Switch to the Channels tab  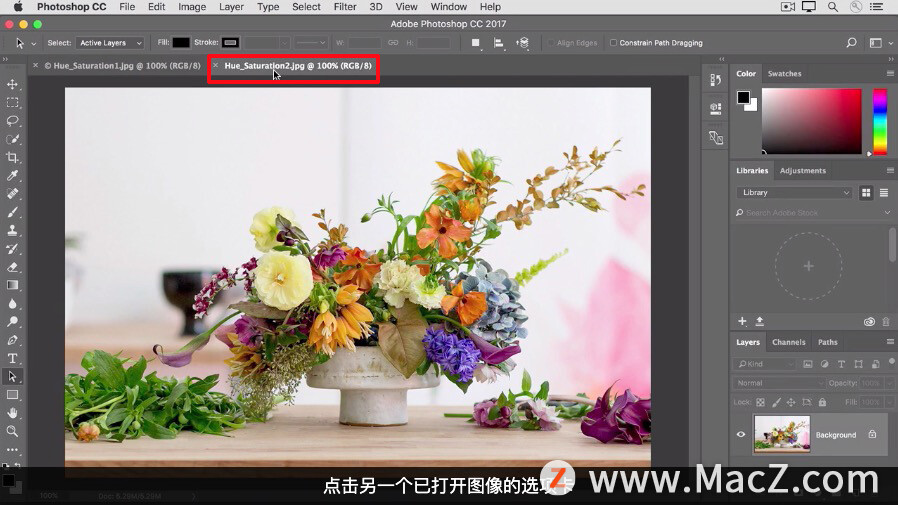[789, 342]
